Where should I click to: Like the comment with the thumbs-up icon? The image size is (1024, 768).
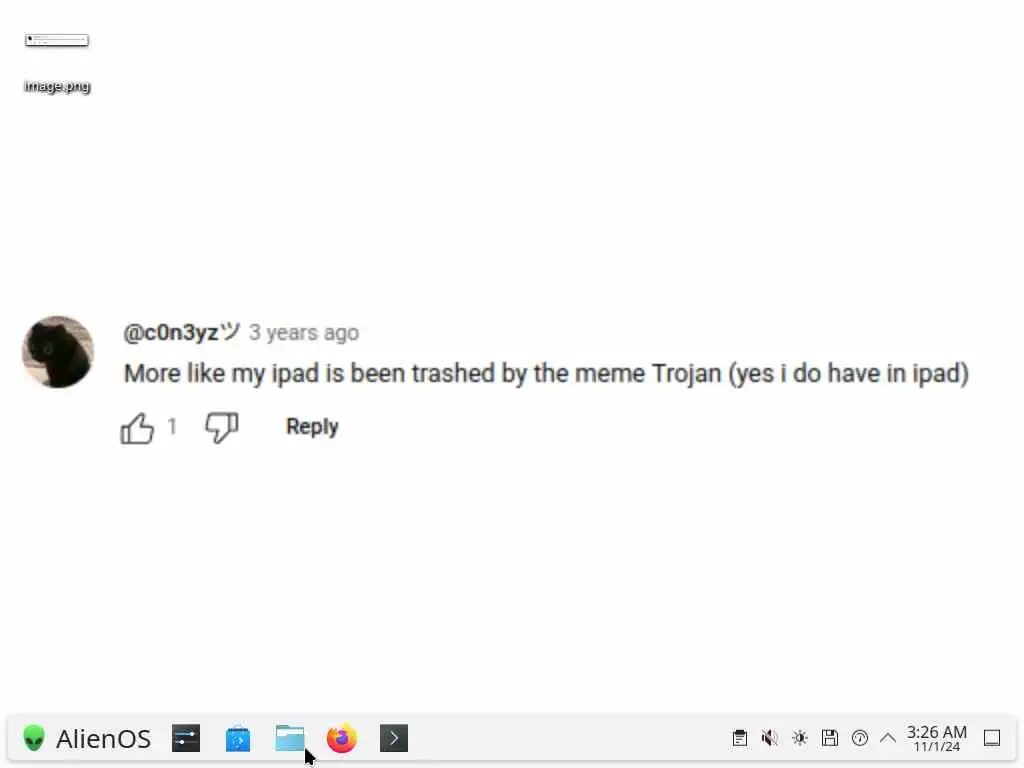pyautogui.click(x=137, y=428)
